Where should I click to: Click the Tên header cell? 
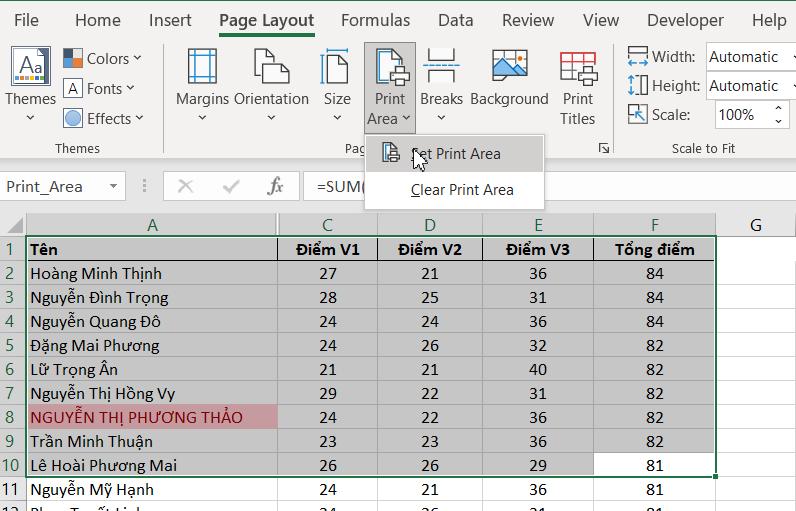[x=152, y=249]
